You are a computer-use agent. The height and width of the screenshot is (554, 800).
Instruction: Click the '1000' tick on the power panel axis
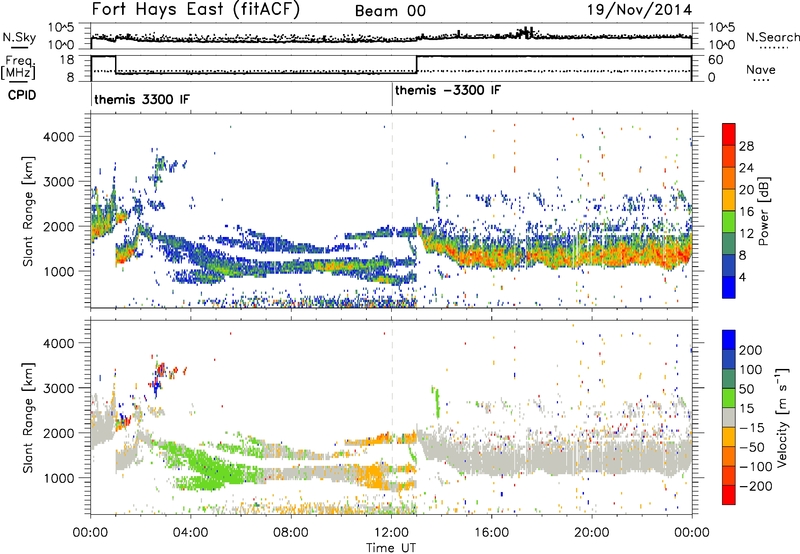[59, 271]
